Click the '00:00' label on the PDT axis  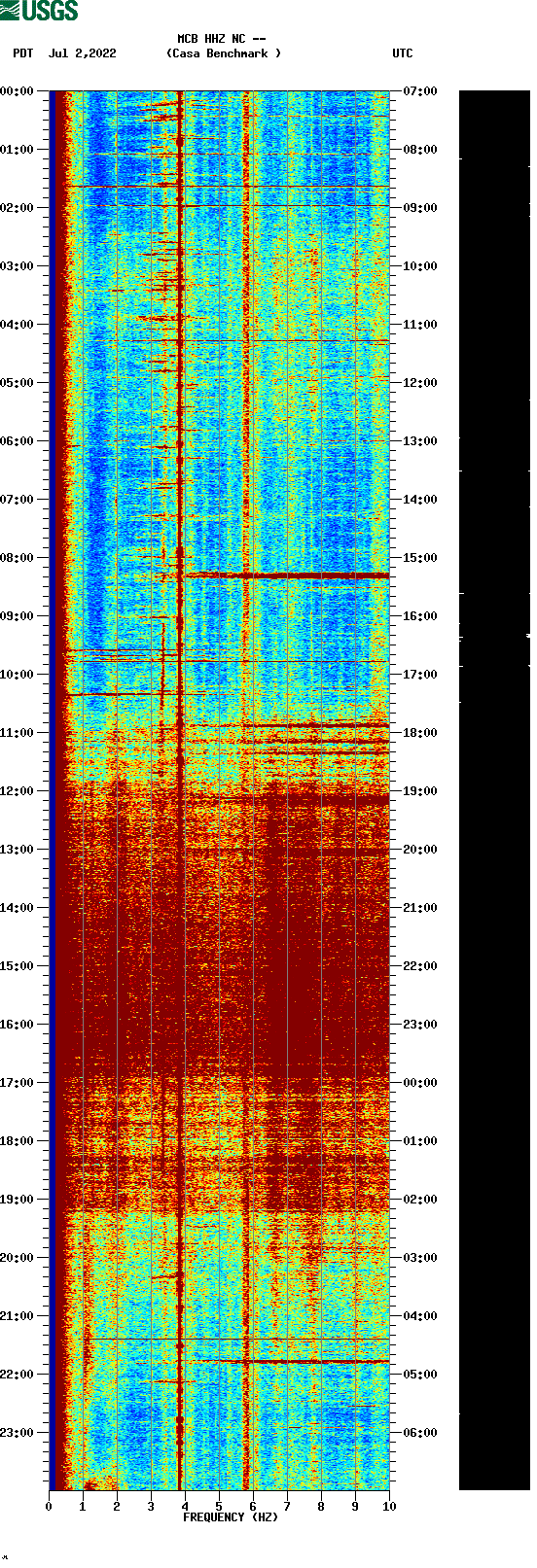18,91
